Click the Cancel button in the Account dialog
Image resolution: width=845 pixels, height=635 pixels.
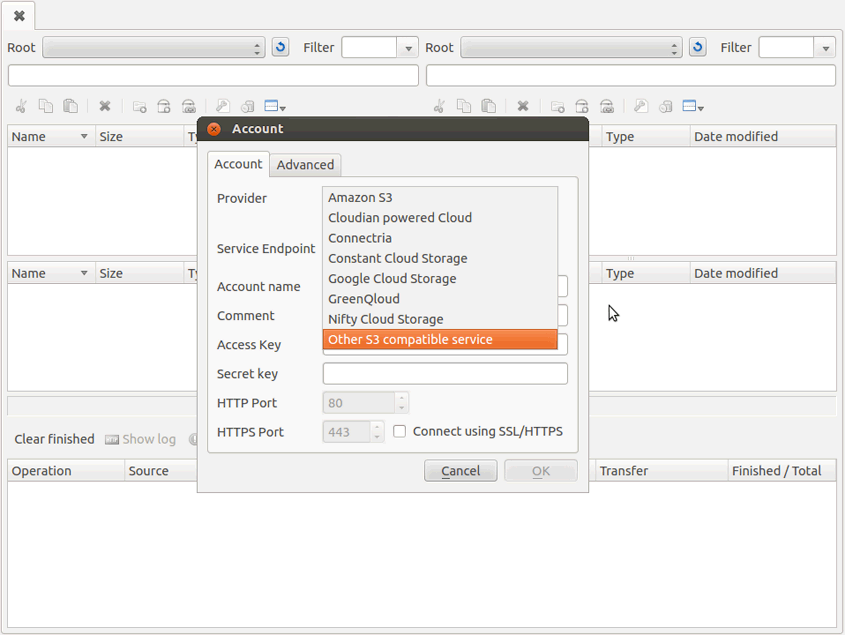[460, 470]
